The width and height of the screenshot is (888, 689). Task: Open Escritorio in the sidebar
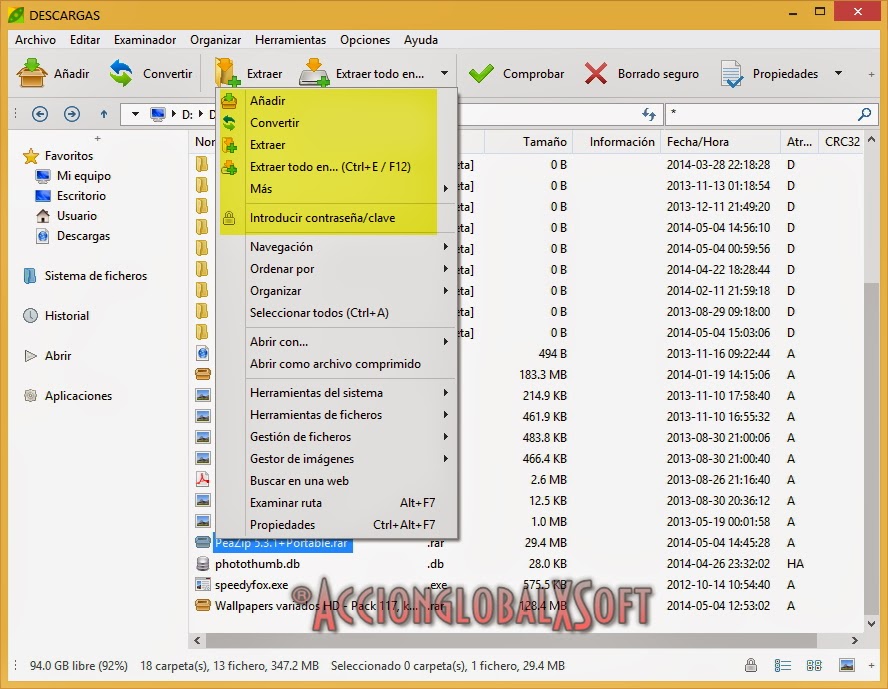pos(81,196)
